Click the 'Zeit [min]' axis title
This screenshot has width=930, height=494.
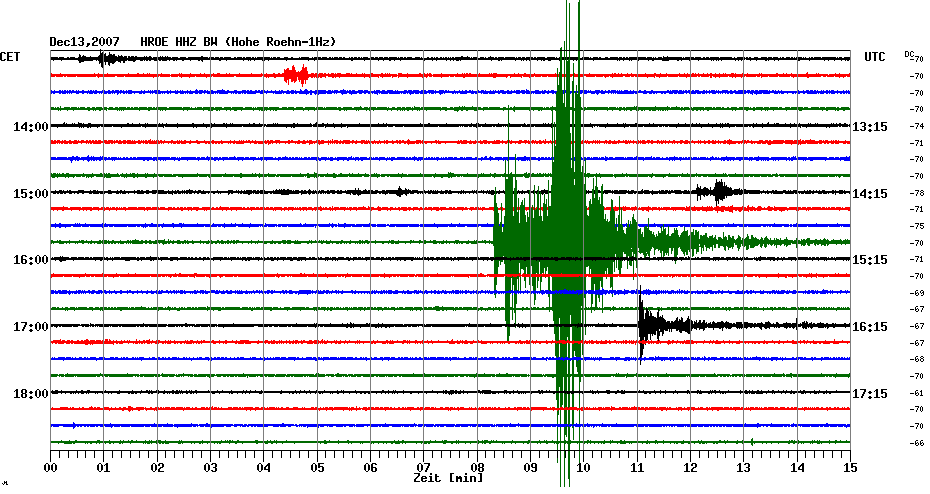coord(448,478)
